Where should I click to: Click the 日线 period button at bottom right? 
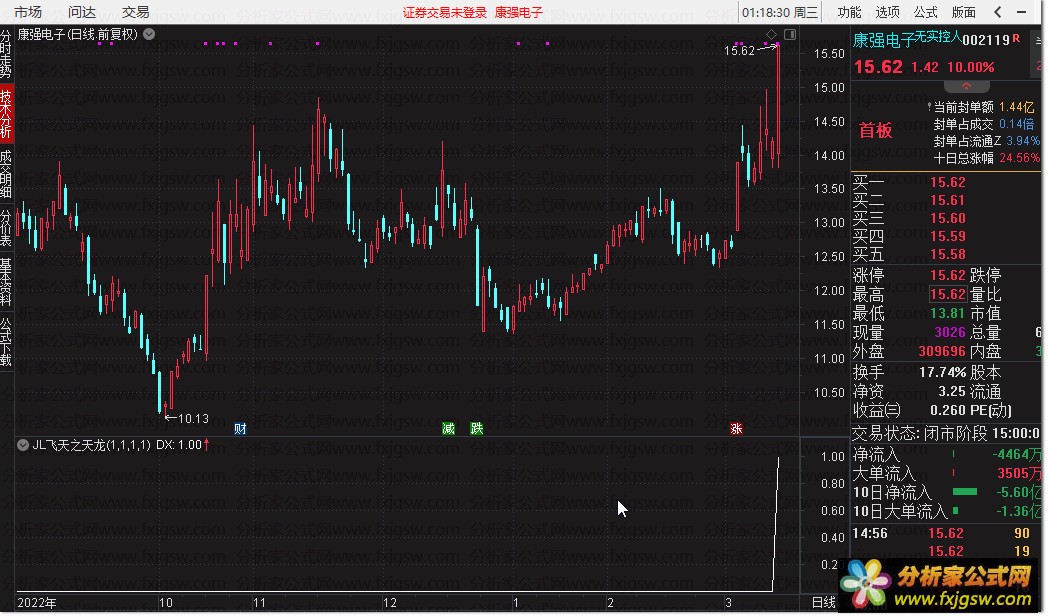(x=823, y=603)
